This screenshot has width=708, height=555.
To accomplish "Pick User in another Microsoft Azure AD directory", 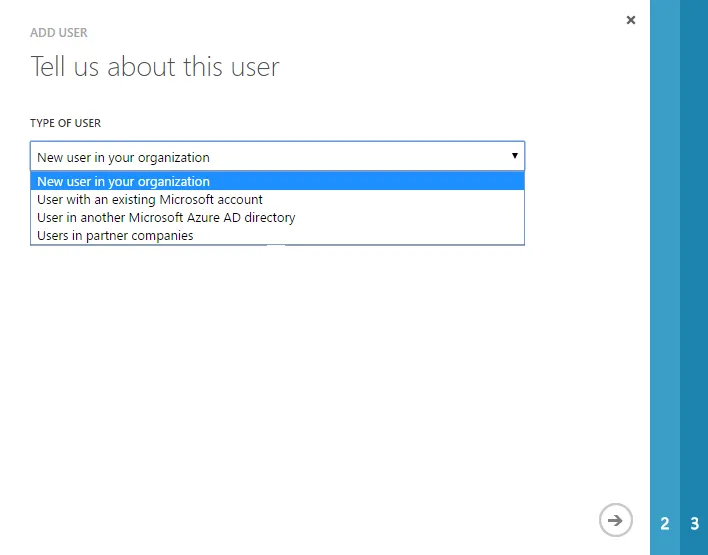I will (166, 218).
